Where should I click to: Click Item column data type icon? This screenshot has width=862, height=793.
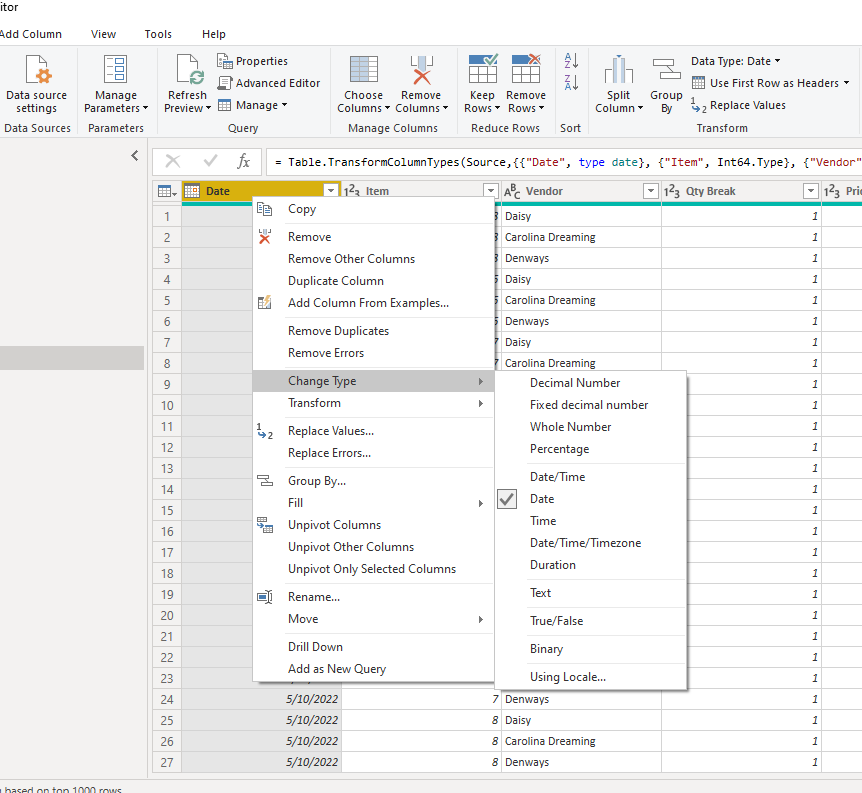point(351,191)
